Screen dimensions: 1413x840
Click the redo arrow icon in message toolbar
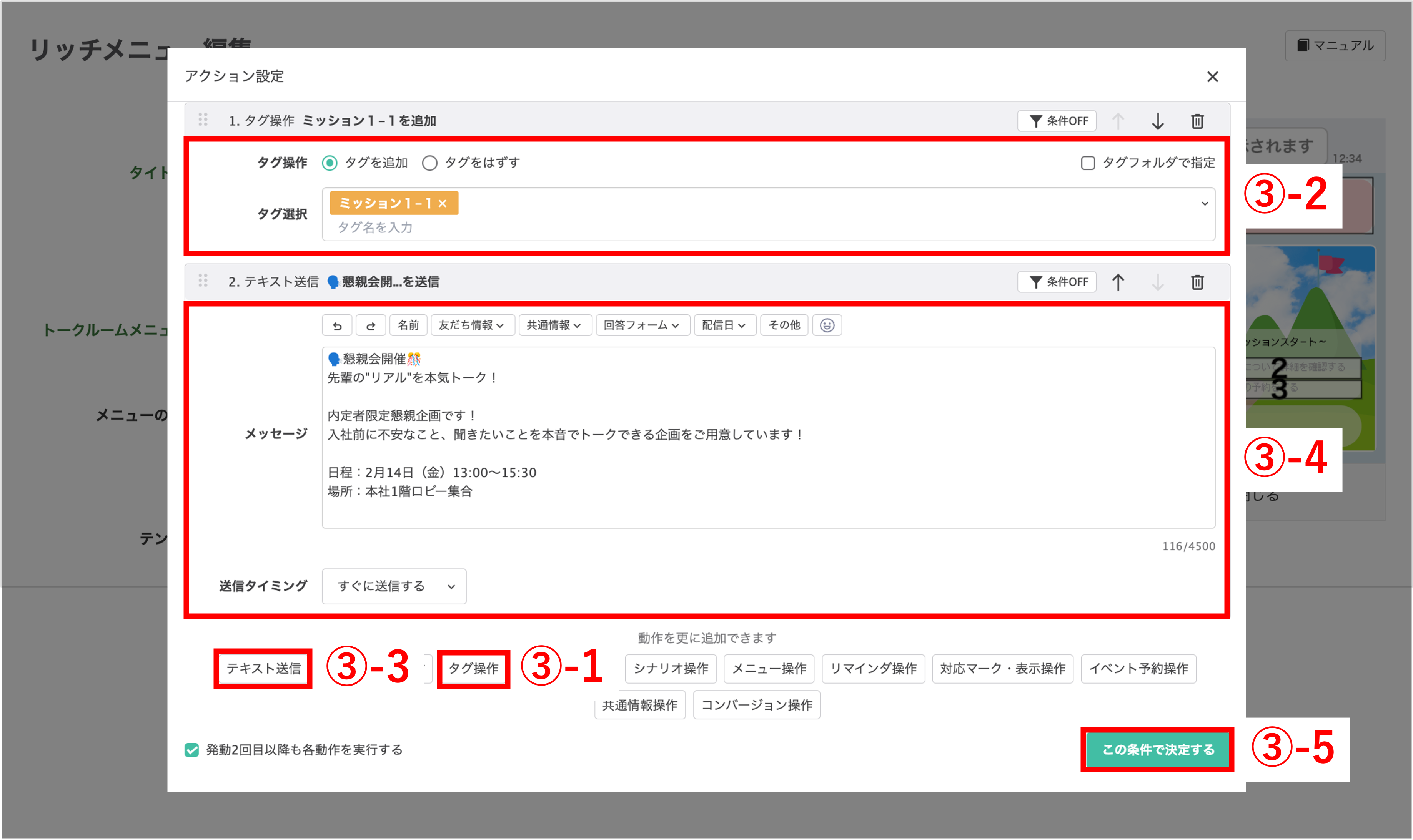point(371,325)
